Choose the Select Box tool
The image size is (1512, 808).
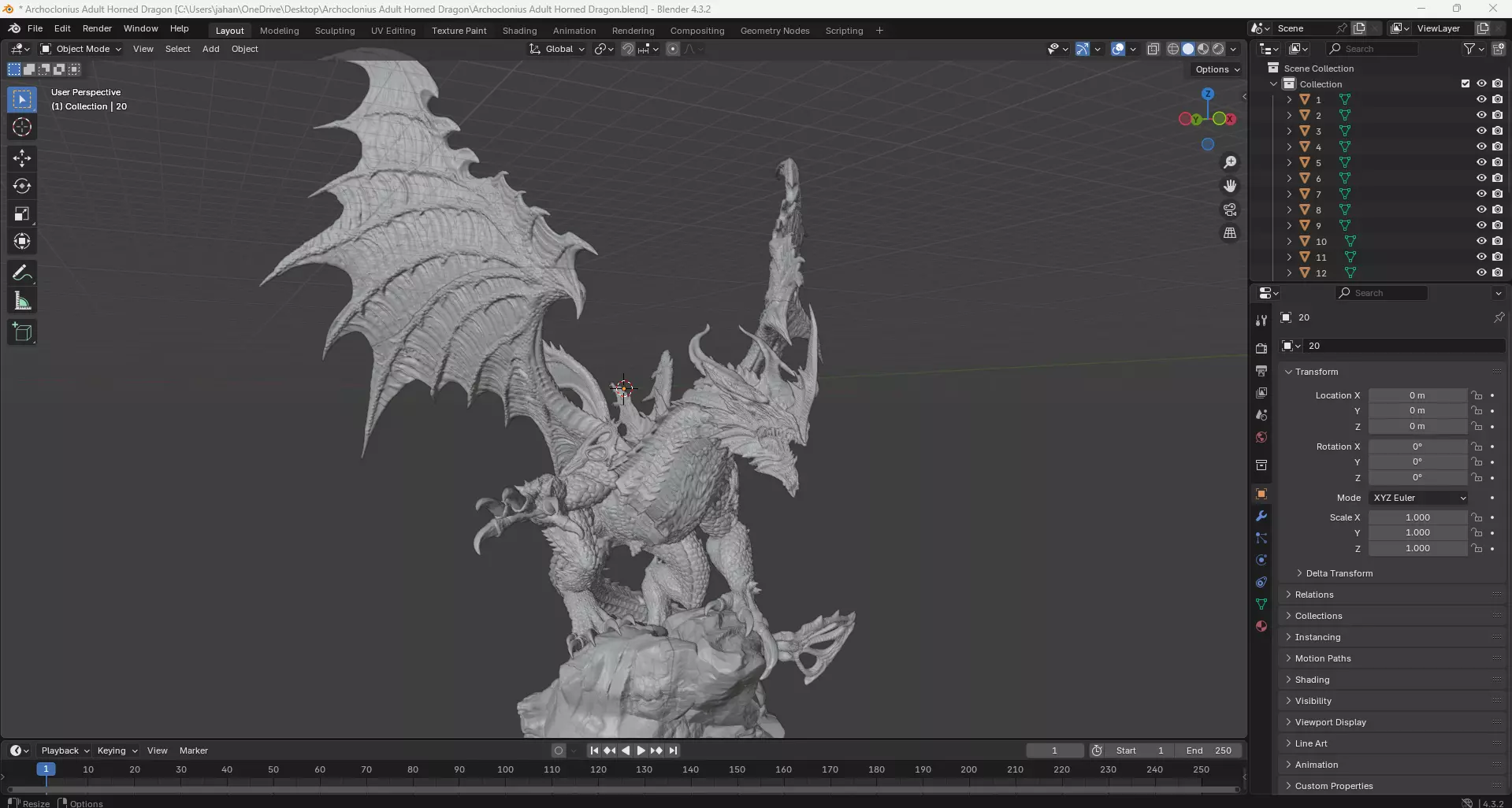[x=22, y=99]
